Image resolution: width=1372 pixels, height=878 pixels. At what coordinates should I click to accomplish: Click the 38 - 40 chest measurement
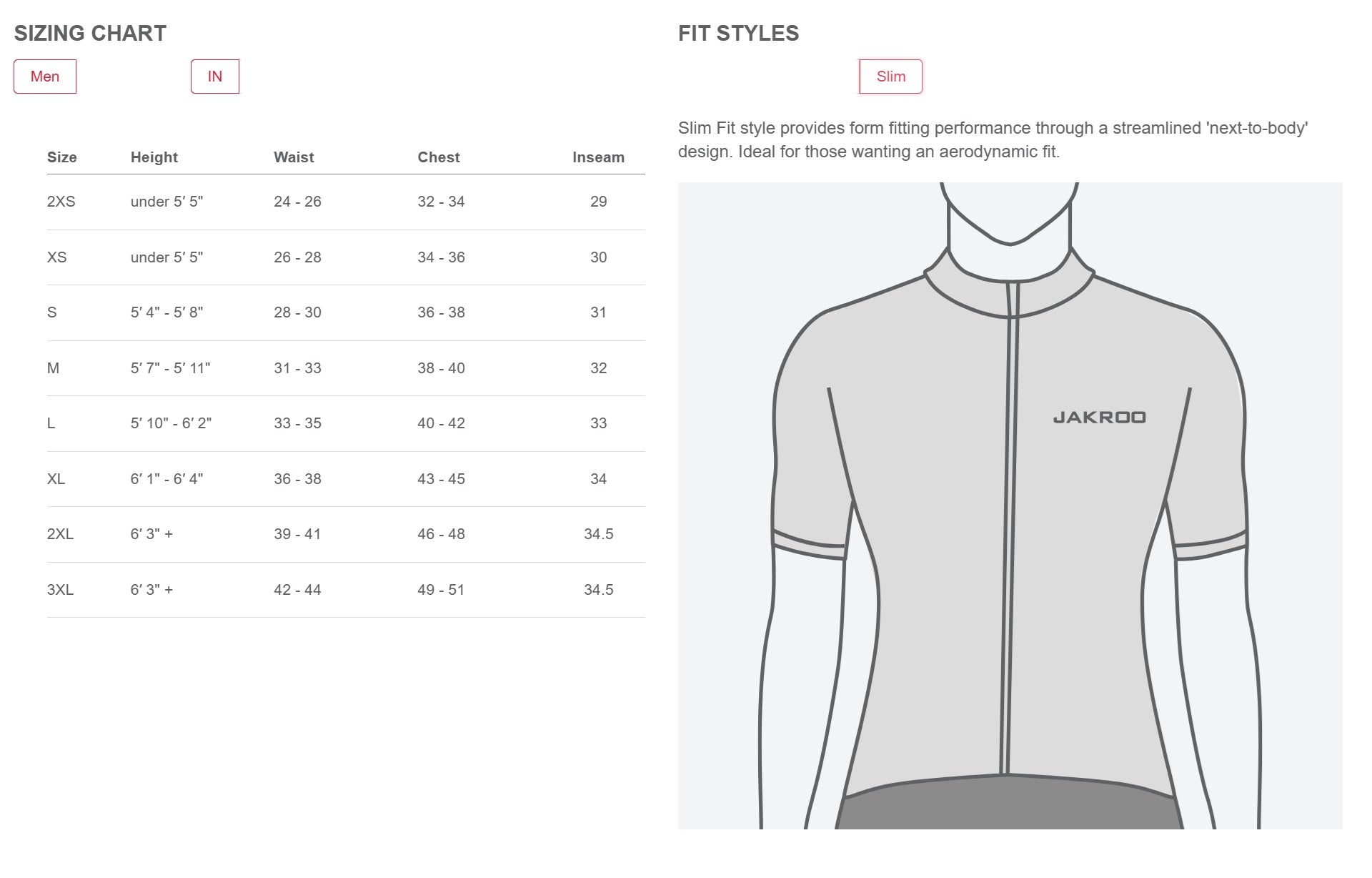click(441, 368)
